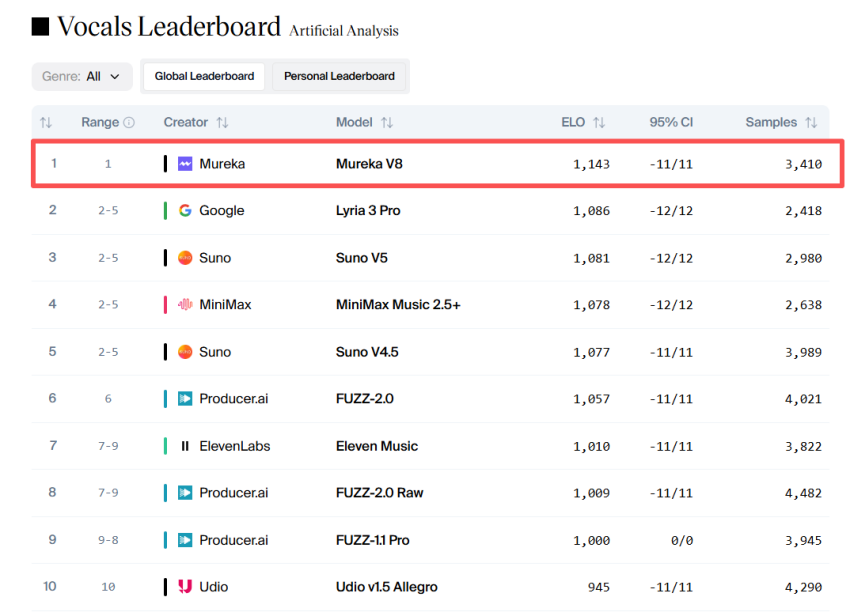Click the 95% CI column header
This screenshot has height=613, width=850.
click(671, 123)
